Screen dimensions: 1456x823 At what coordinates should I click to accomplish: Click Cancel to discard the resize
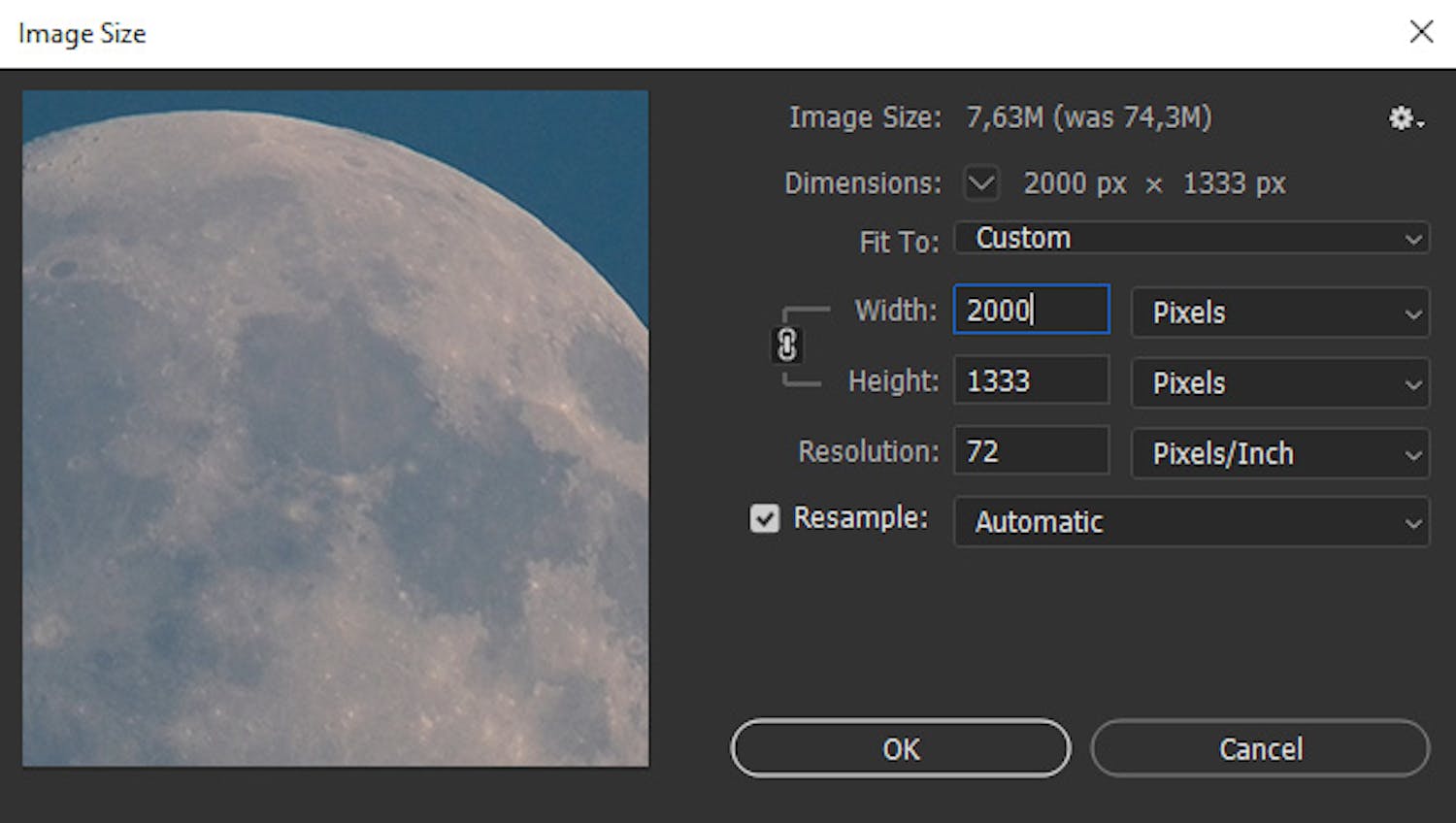click(1259, 748)
